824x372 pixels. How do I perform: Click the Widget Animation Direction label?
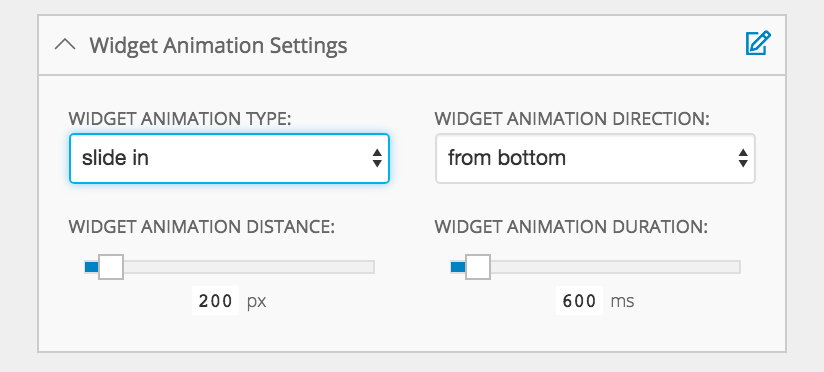click(572, 119)
